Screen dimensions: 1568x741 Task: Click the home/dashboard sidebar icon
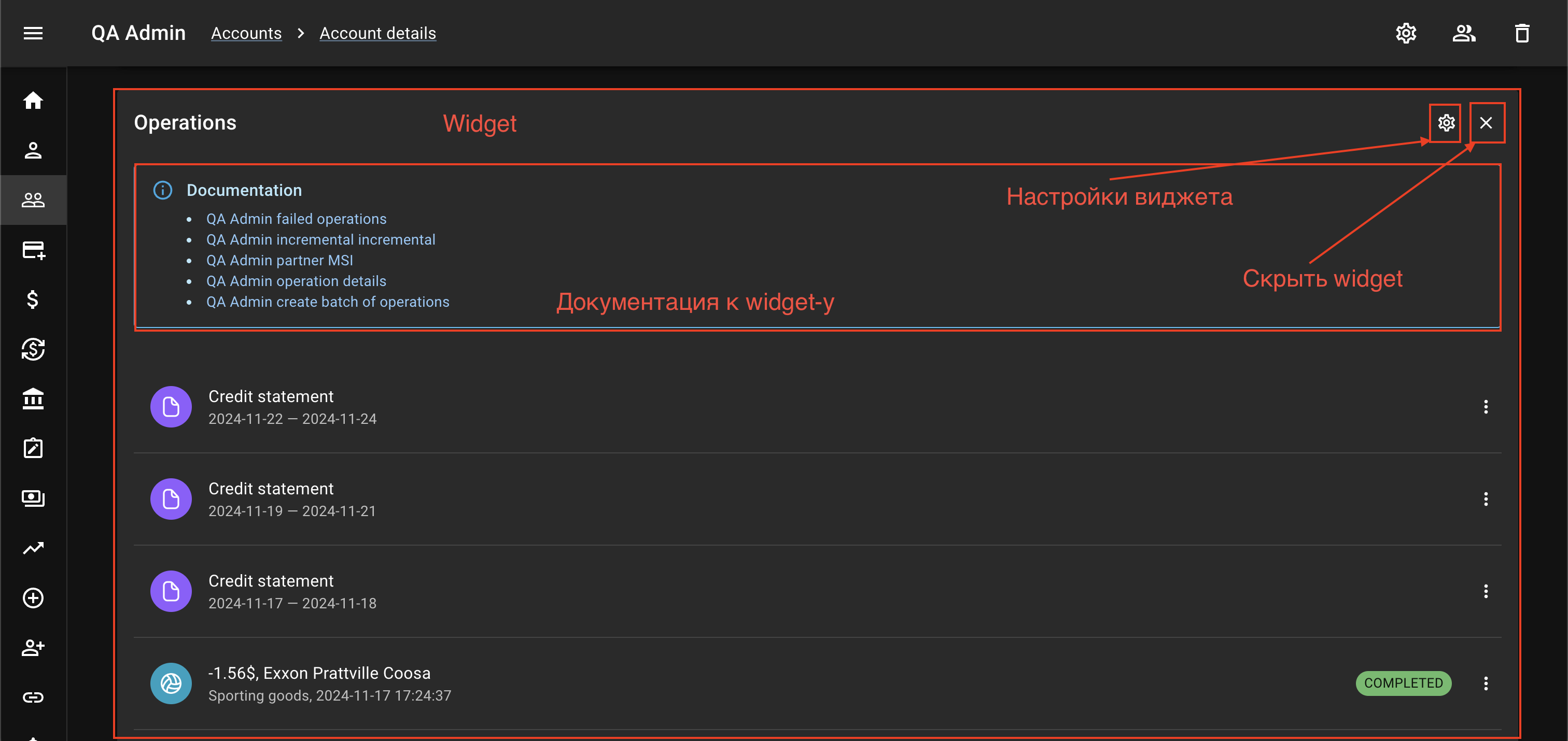coord(34,100)
